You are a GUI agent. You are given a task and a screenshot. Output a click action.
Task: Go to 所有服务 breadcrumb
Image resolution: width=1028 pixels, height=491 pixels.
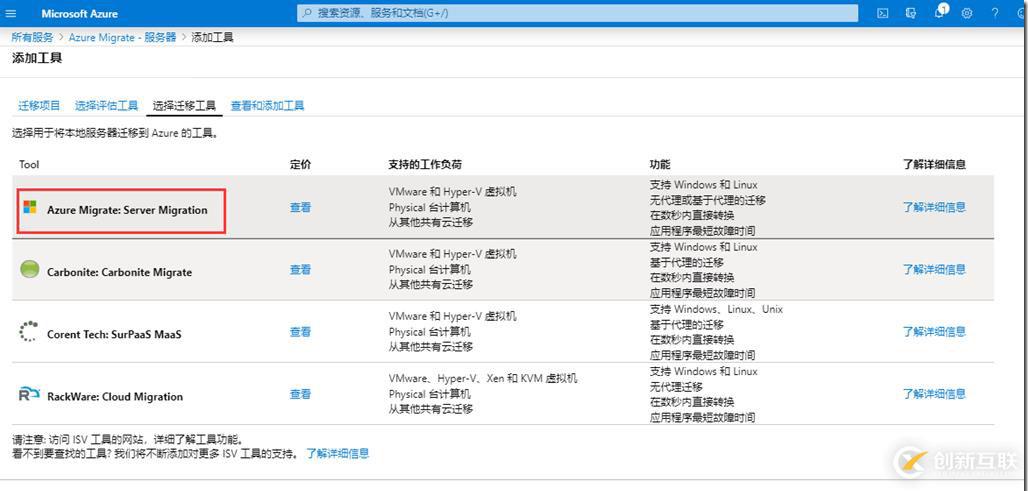(x=33, y=37)
